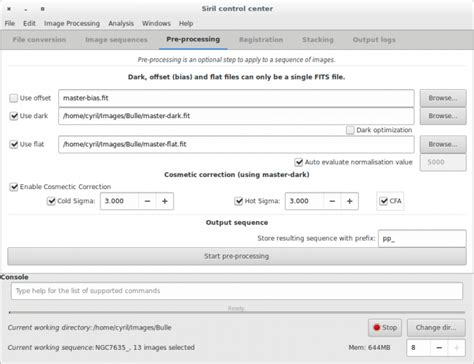Screen dimensions: 474x364
Task: Click the normalisation value 5000 field
Action: pyautogui.click(x=443, y=162)
